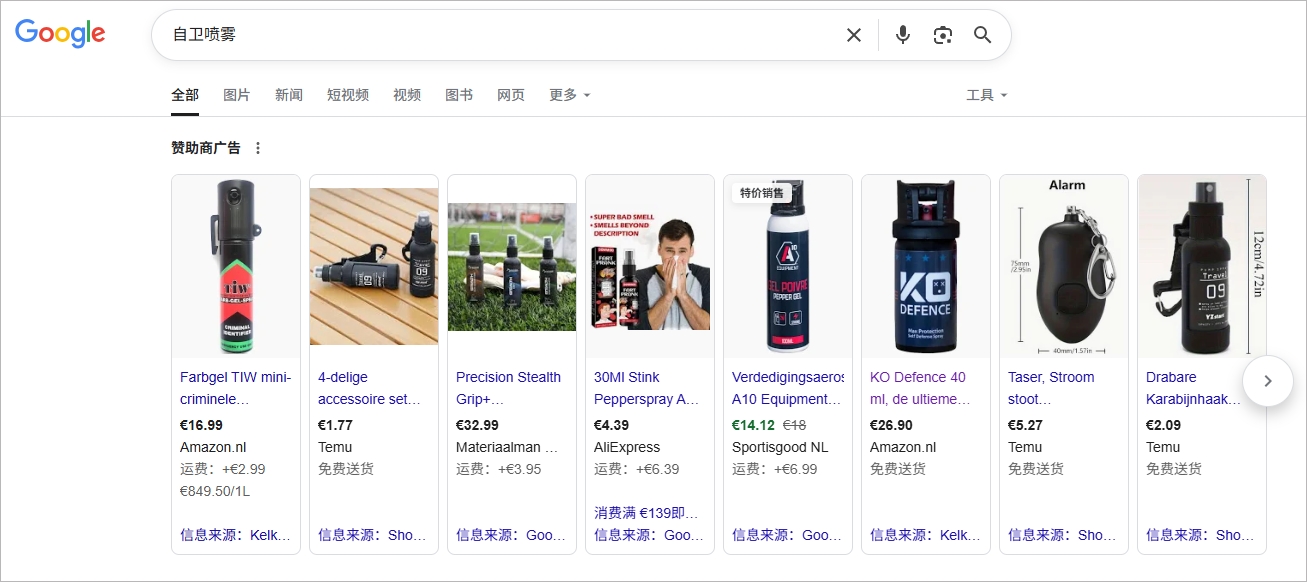
Task: Expand the 更多 dropdown menu
Action: tap(569, 95)
